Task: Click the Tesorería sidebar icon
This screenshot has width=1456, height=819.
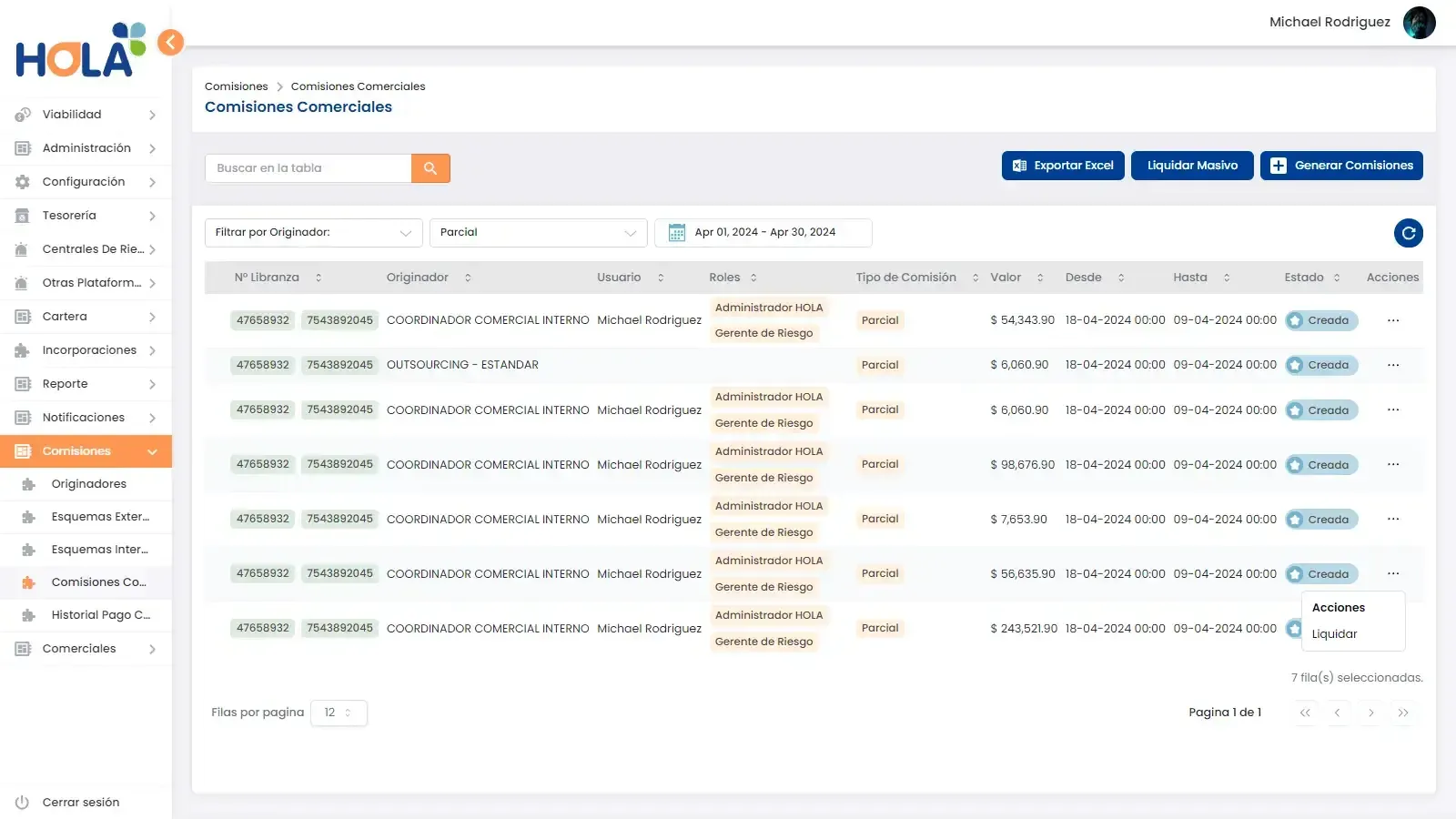Action: tap(23, 216)
